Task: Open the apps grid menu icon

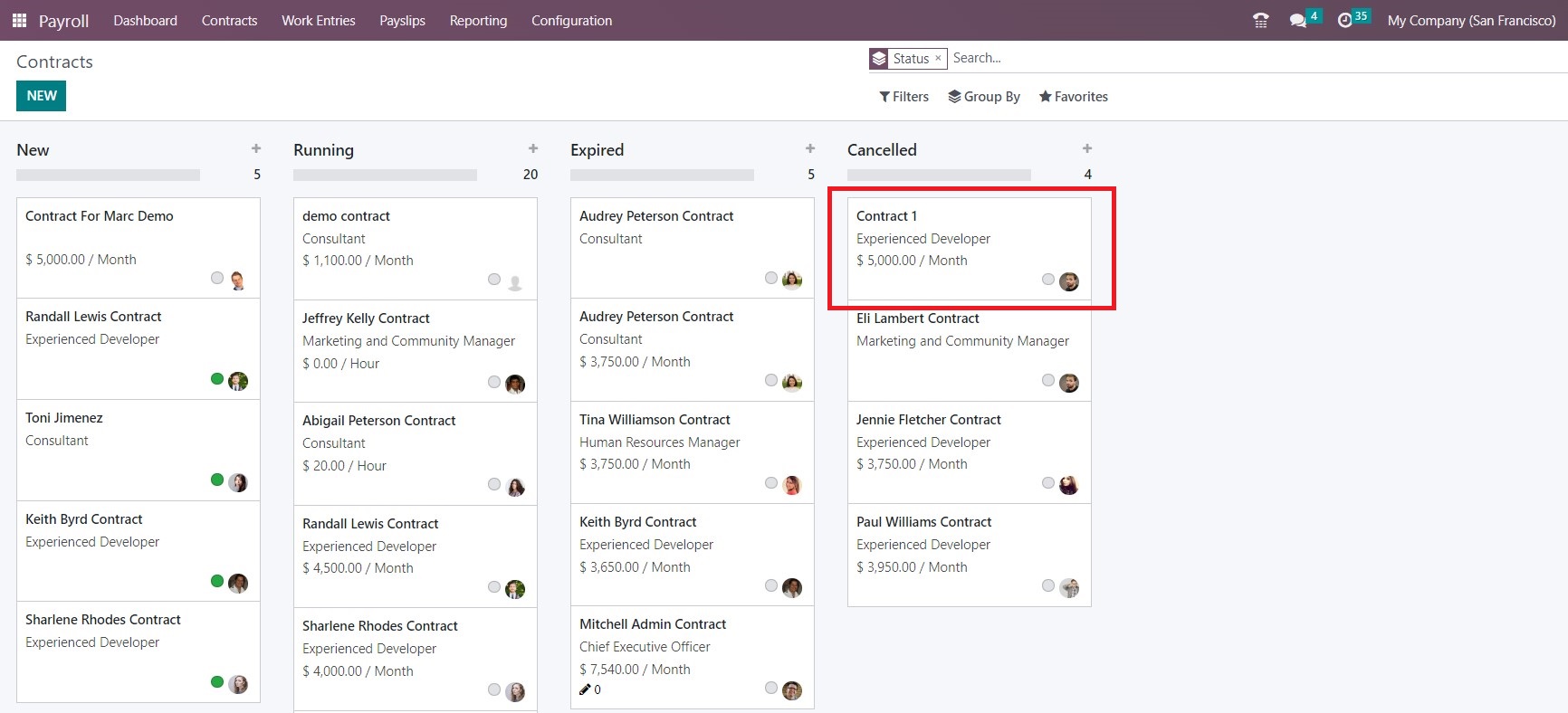Action: 19,20
